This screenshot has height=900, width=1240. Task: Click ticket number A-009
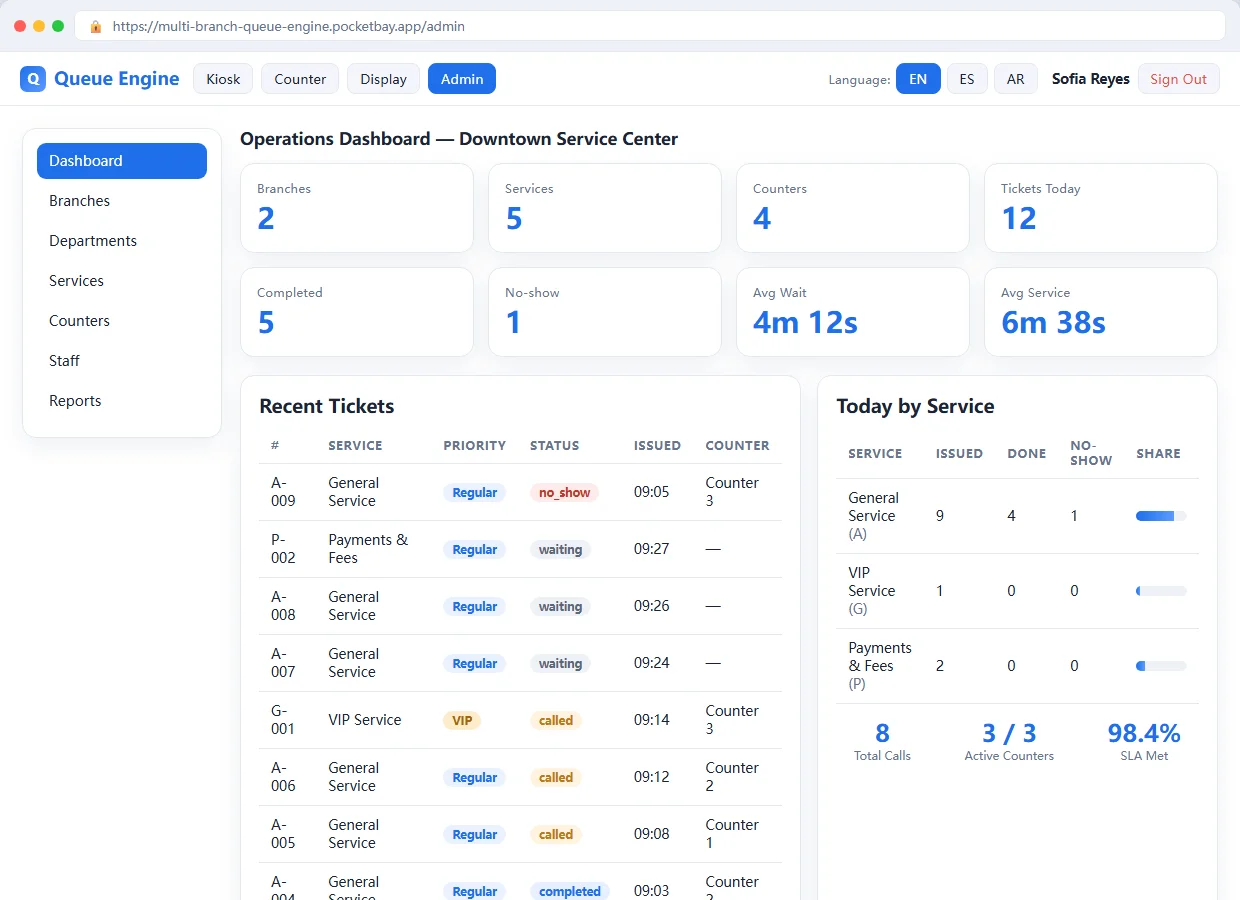point(283,492)
